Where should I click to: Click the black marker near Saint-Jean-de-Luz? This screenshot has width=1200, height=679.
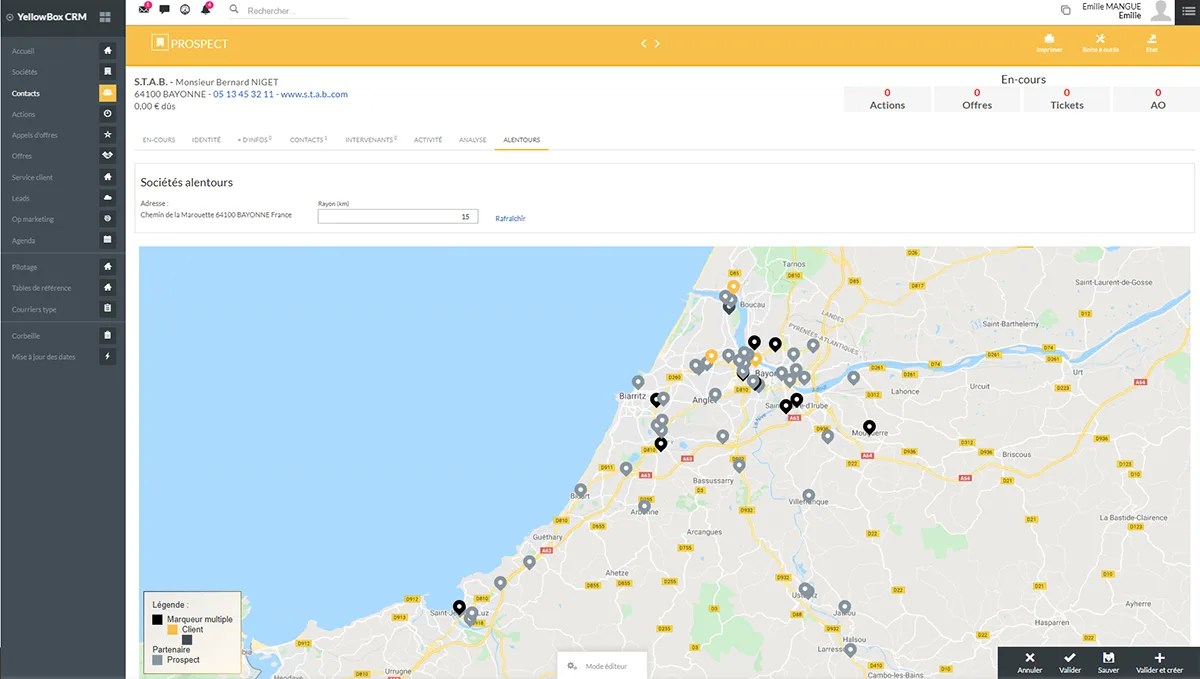click(459, 607)
